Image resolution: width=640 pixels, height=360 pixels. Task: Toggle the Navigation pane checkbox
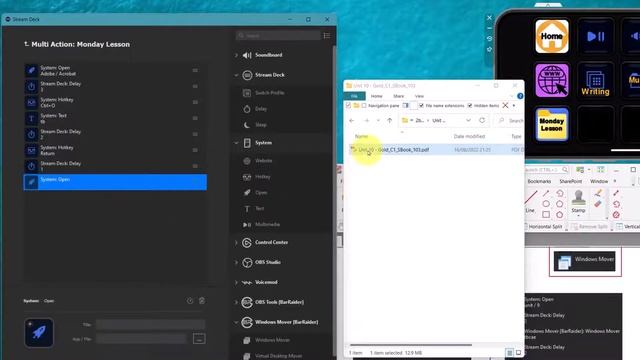(364, 106)
